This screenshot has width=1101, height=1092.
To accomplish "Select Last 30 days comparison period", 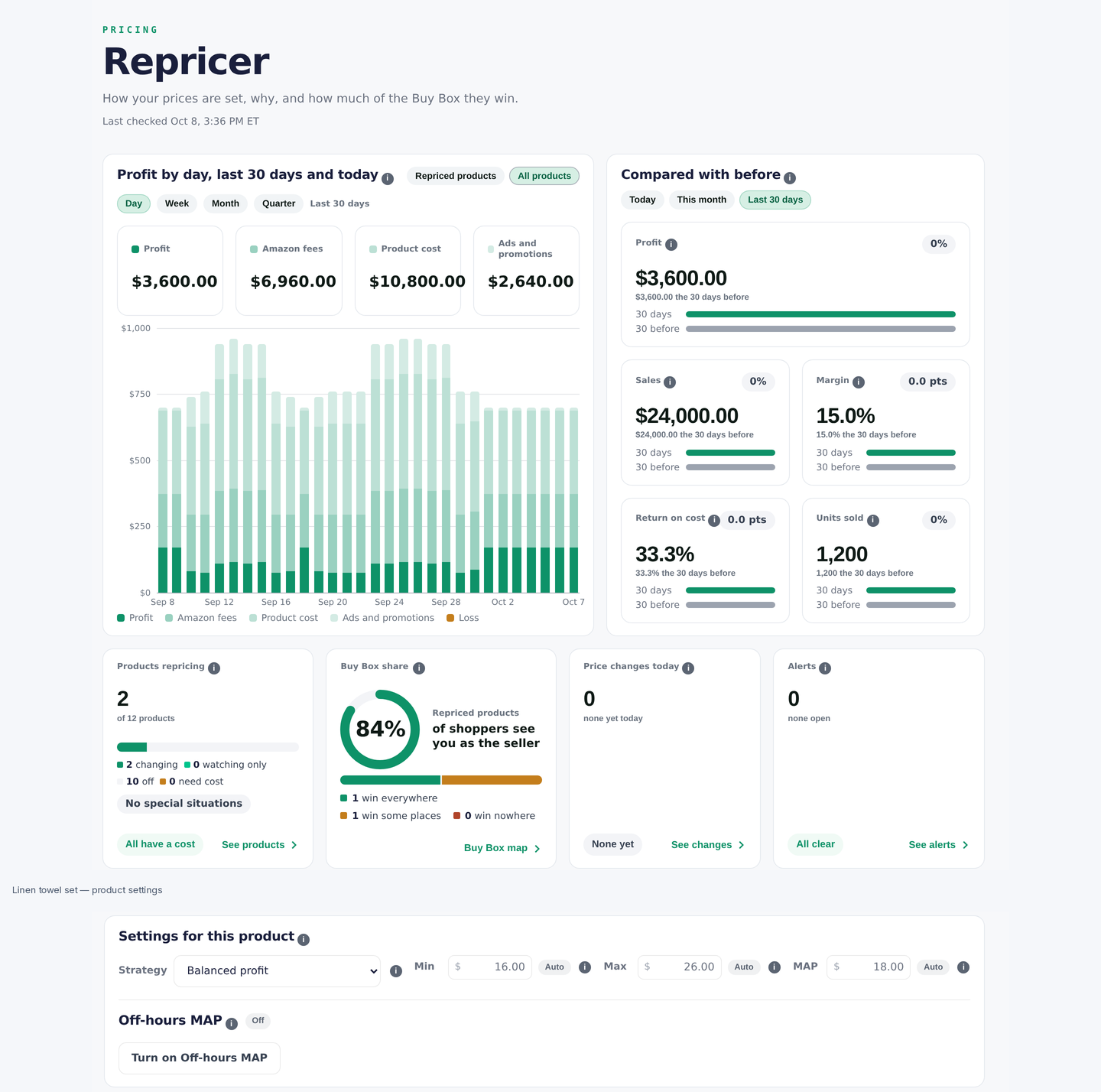I will pyautogui.click(x=775, y=200).
